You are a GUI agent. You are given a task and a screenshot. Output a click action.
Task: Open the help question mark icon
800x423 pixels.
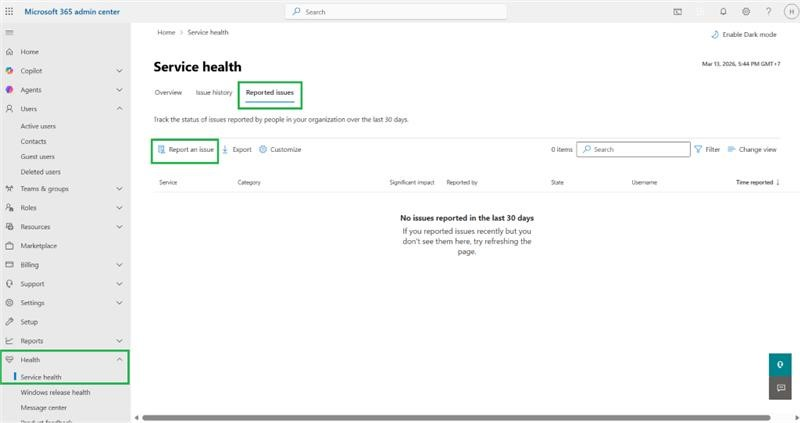[x=768, y=11]
